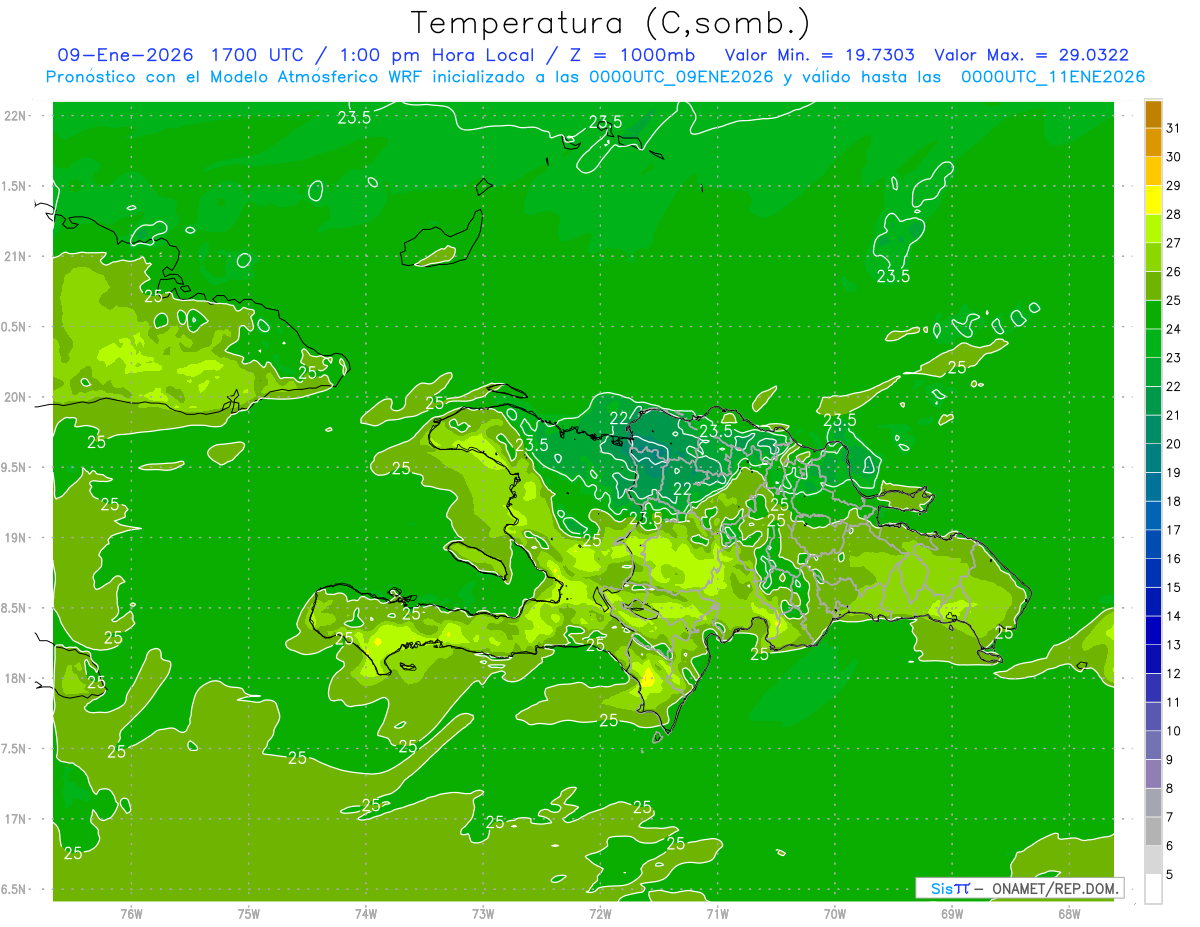Click the '71W' longitude axis label

click(717, 914)
